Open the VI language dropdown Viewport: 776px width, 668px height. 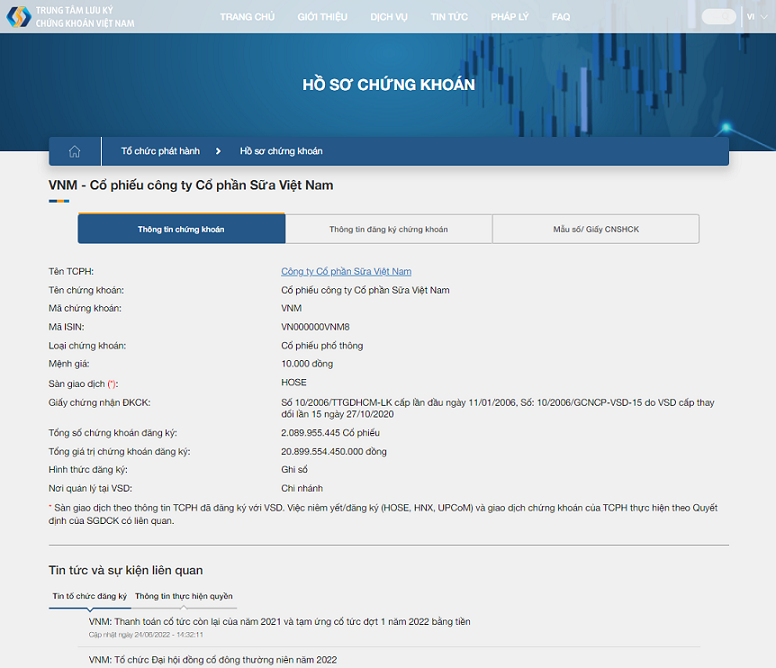pos(752,17)
